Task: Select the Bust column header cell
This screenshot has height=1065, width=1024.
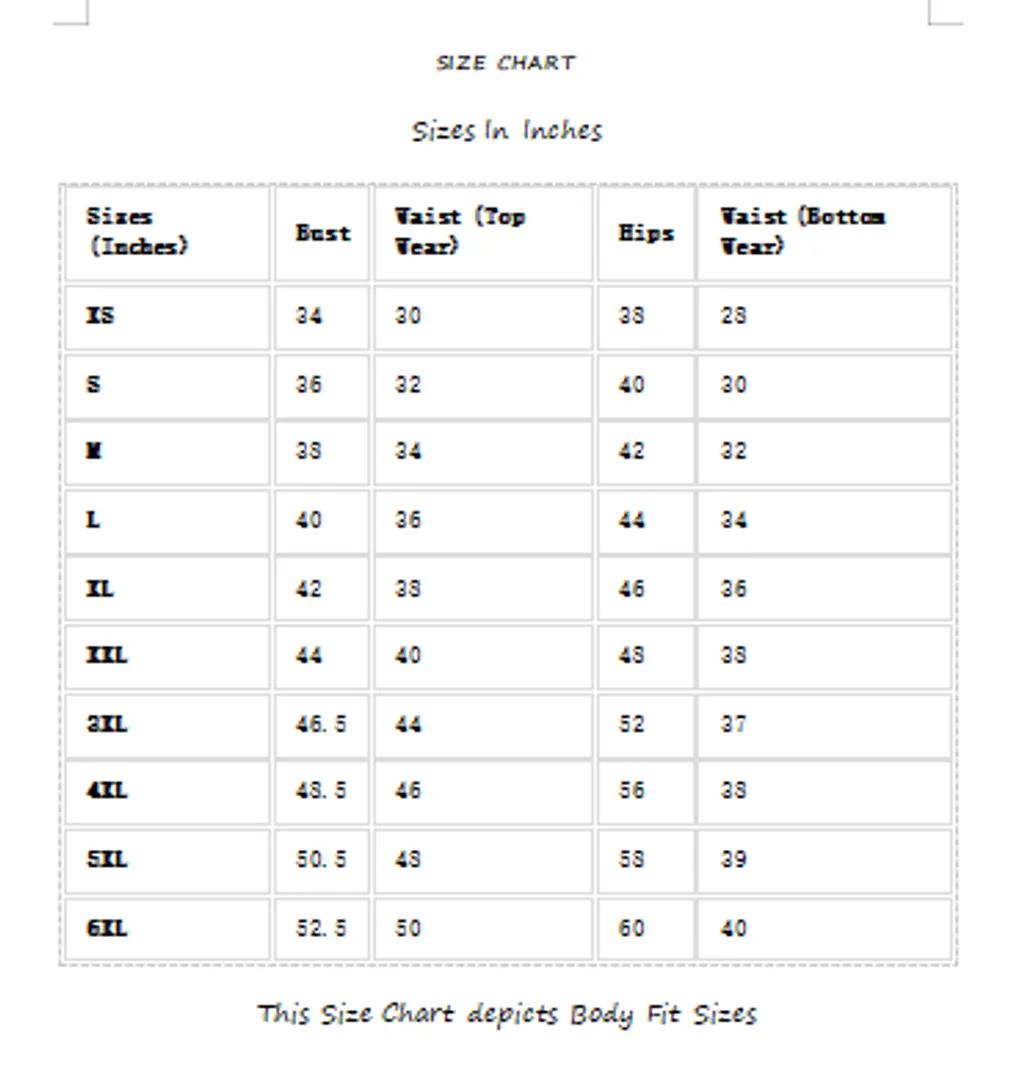Action: [x=323, y=233]
